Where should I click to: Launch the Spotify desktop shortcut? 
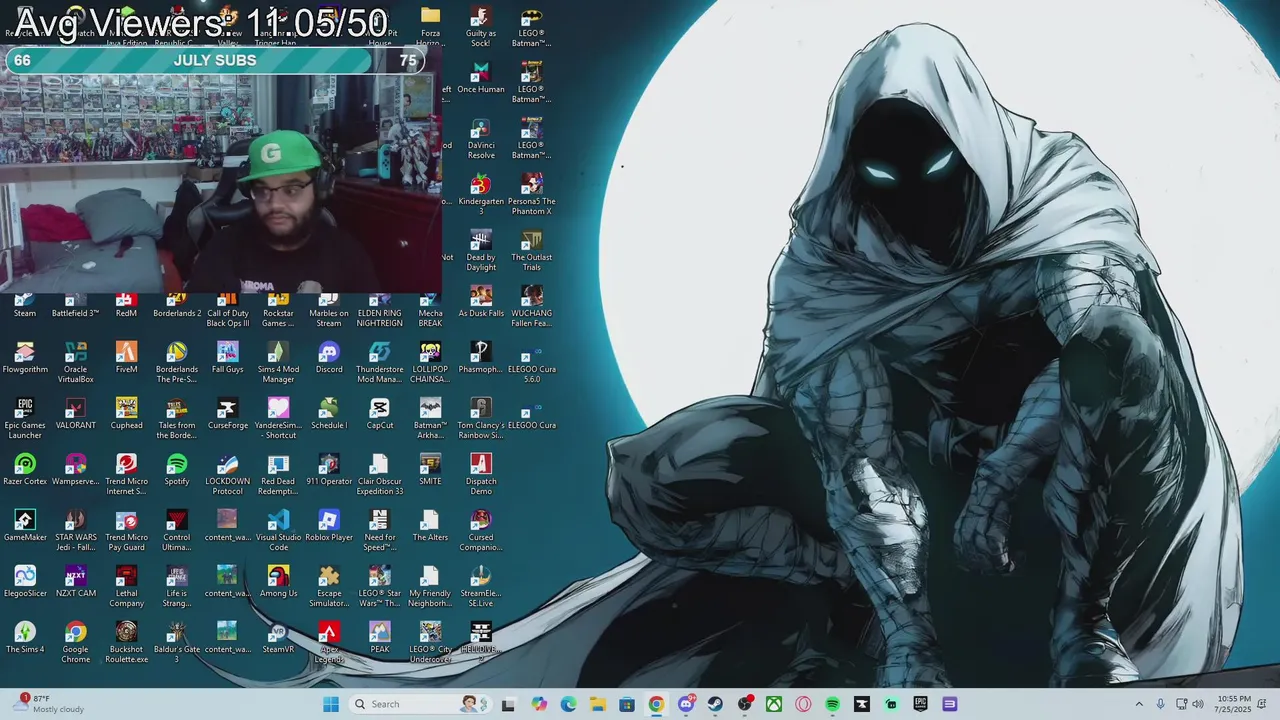pyautogui.click(x=177, y=470)
